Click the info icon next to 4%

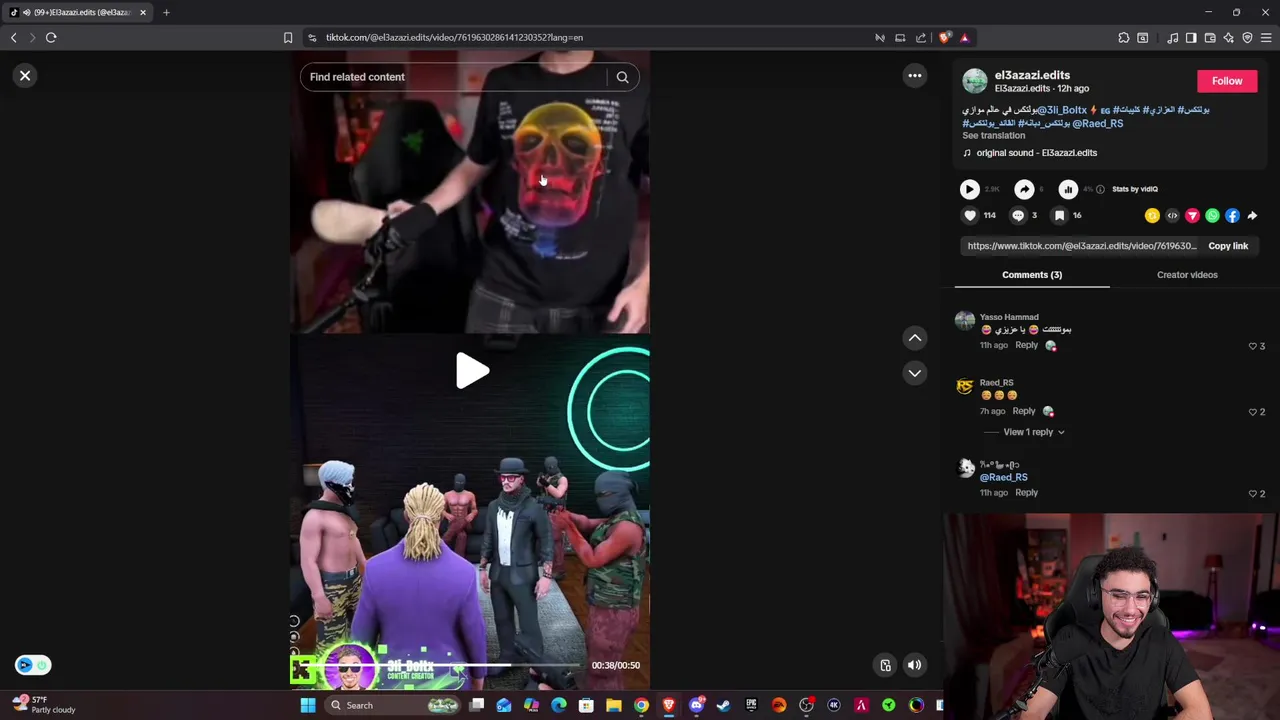click(x=1100, y=189)
